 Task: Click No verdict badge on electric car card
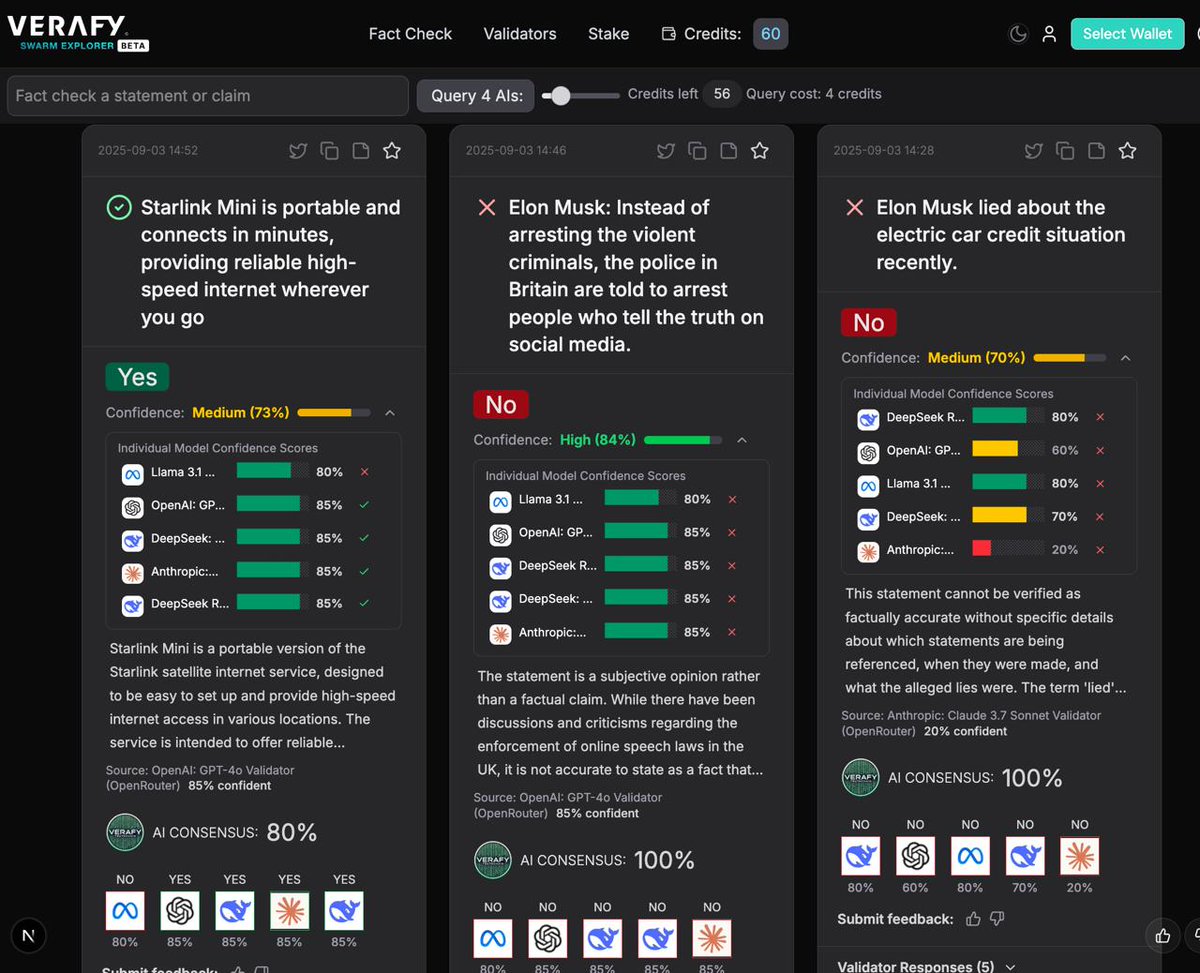(869, 322)
